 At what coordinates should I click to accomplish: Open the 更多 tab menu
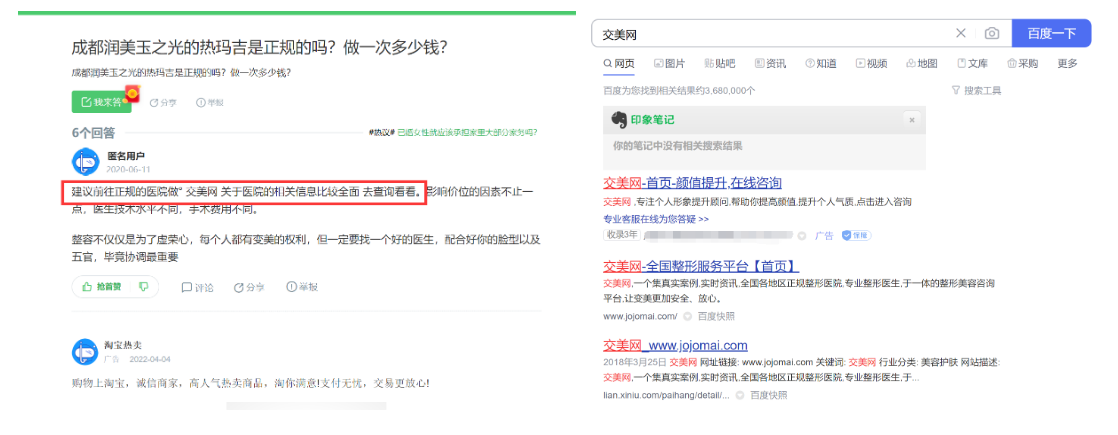1067,63
